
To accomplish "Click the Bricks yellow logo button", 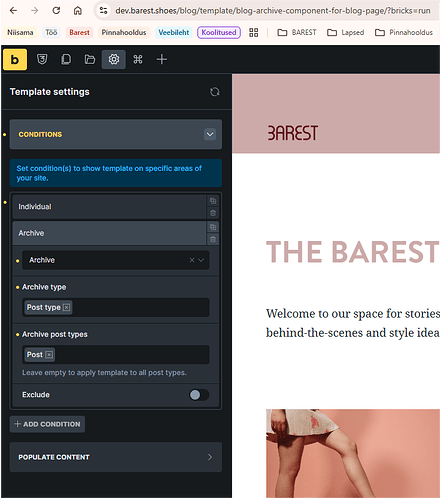I will [x=15, y=59].
